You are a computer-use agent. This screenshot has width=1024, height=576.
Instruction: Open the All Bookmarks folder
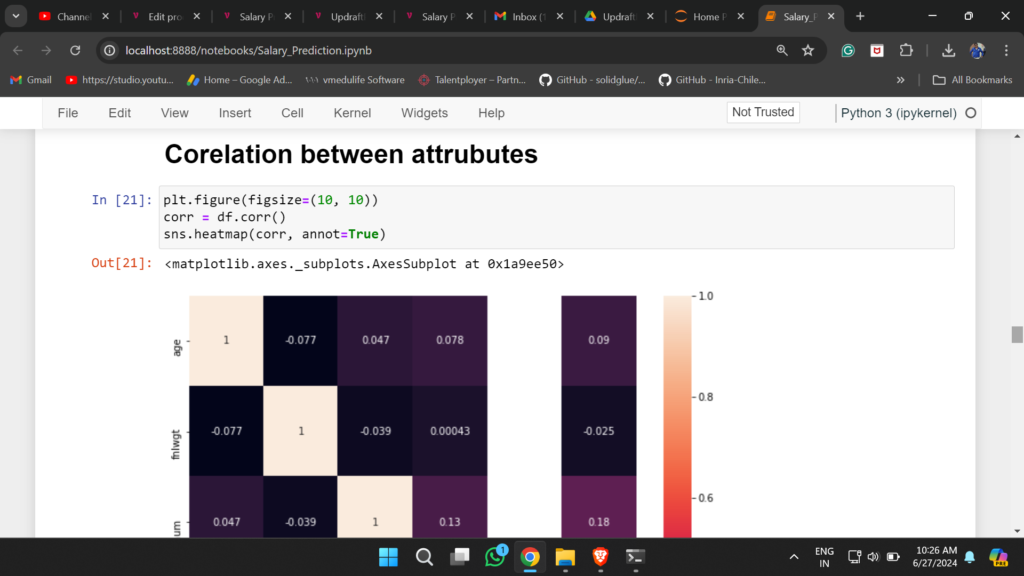point(972,80)
